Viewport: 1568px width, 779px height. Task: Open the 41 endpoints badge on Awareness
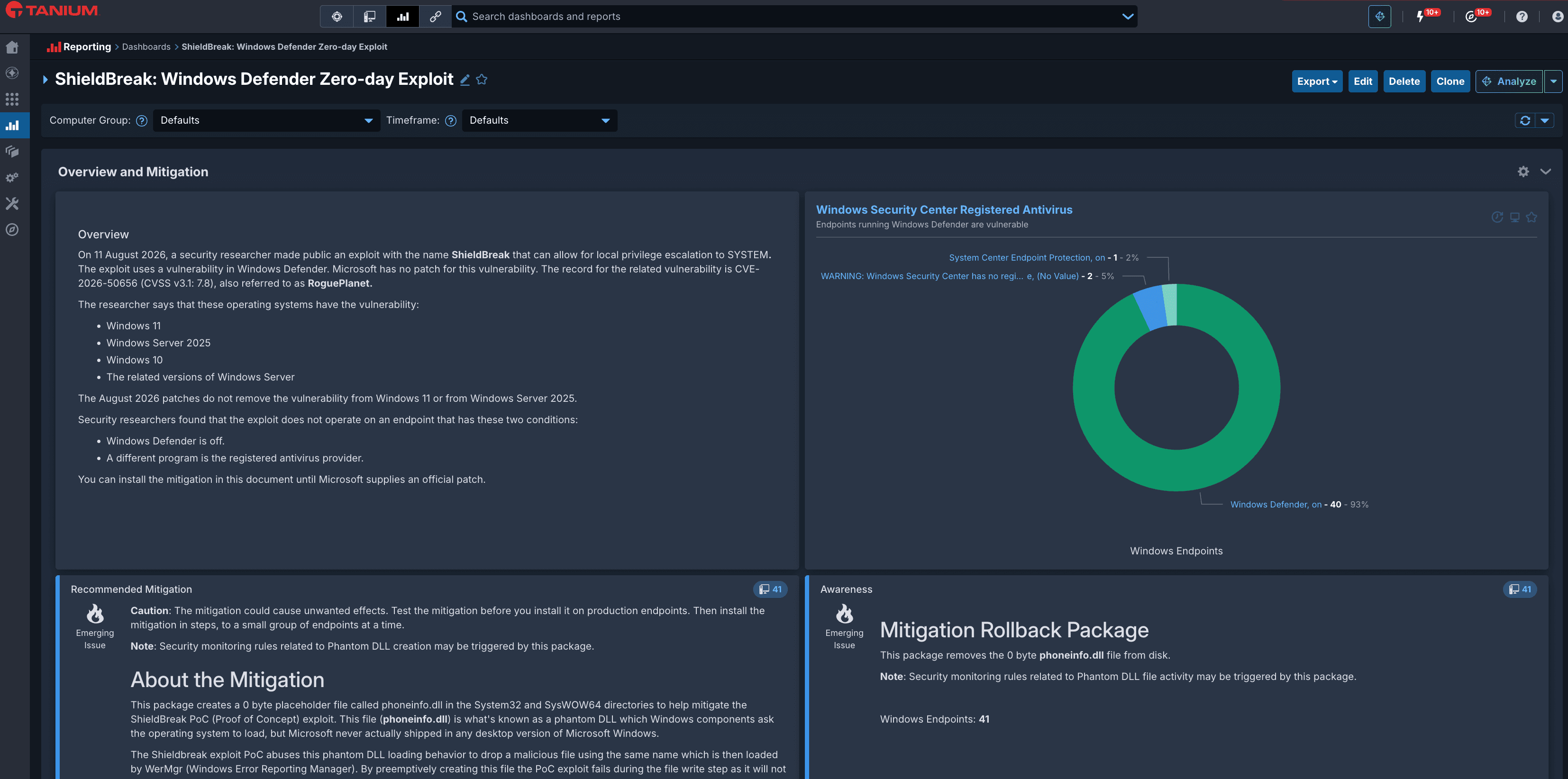[x=1519, y=589]
